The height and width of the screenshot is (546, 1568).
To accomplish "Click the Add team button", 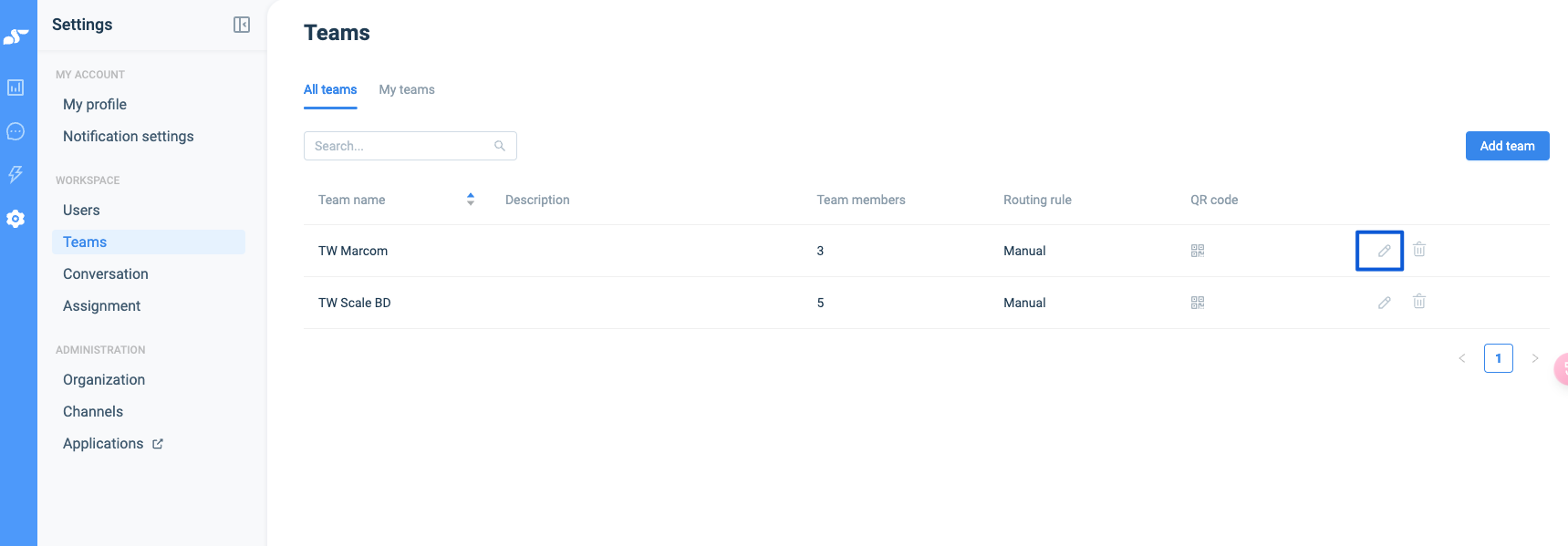I will coord(1507,146).
